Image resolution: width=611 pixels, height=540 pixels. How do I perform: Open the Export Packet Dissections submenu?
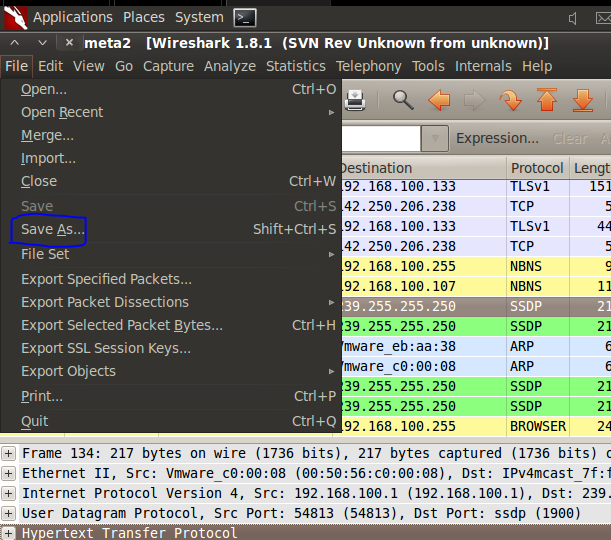pyautogui.click(x=171, y=302)
